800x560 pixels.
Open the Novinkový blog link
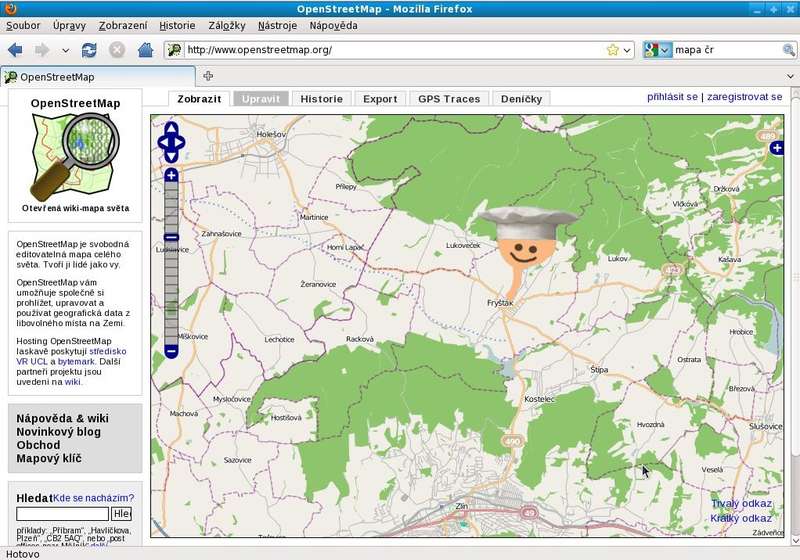click(x=59, y=432)
